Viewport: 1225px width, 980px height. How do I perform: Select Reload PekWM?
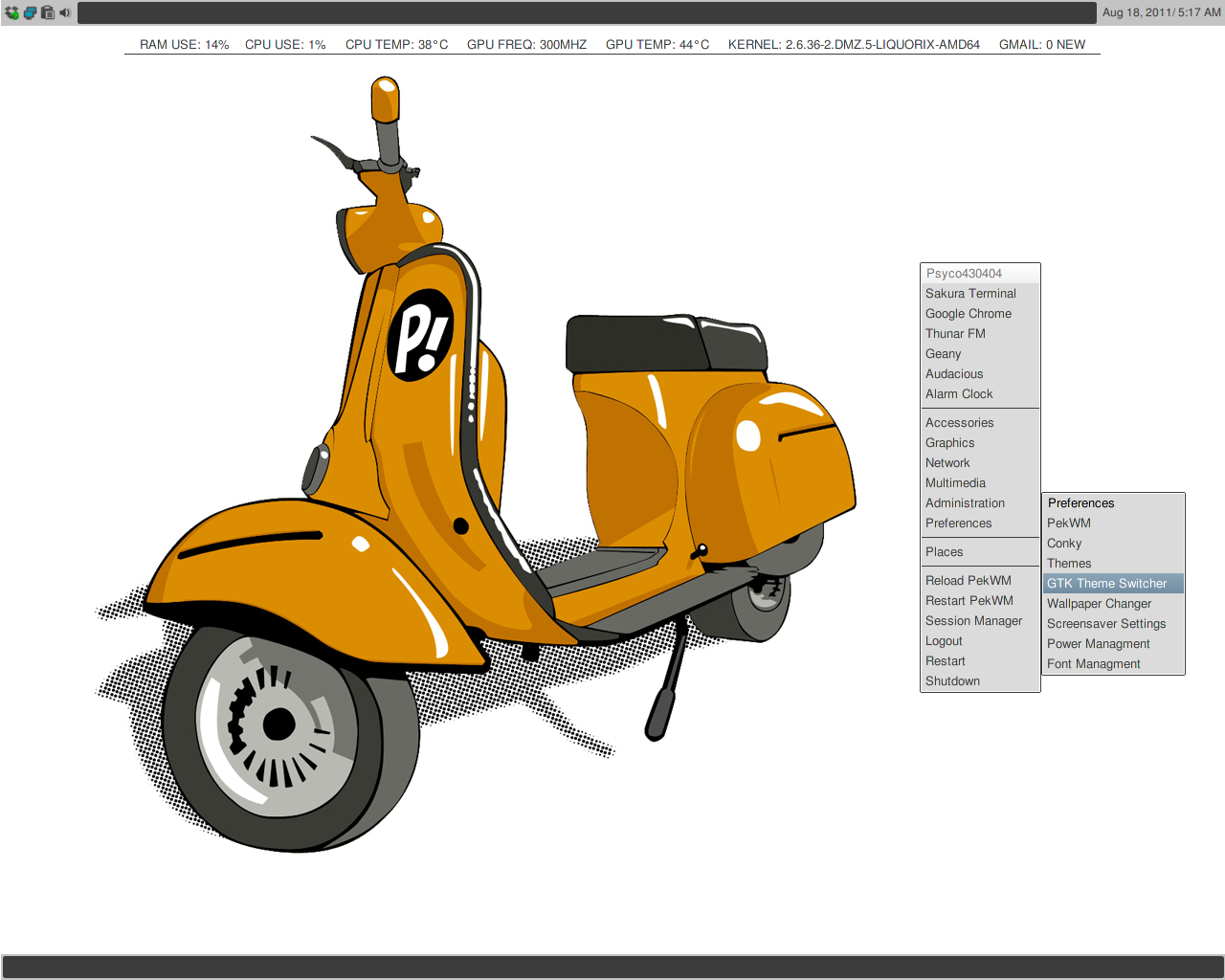click(x=980, y=581)
